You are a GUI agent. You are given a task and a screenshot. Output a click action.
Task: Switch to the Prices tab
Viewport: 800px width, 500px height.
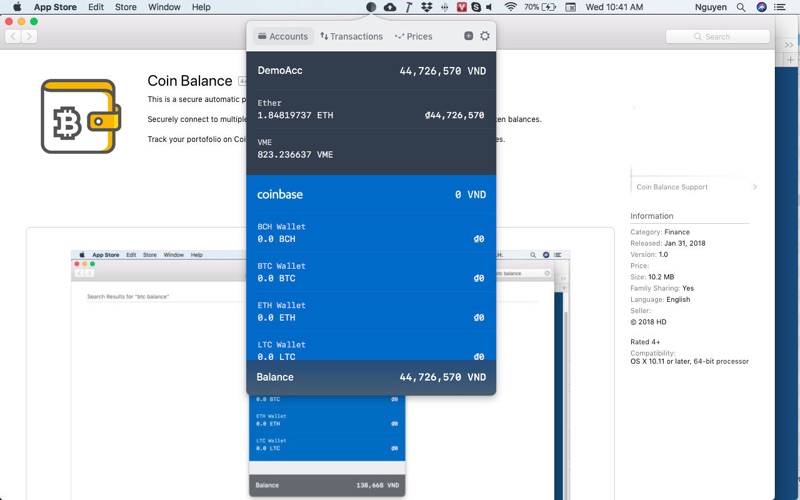coord(414,36)
